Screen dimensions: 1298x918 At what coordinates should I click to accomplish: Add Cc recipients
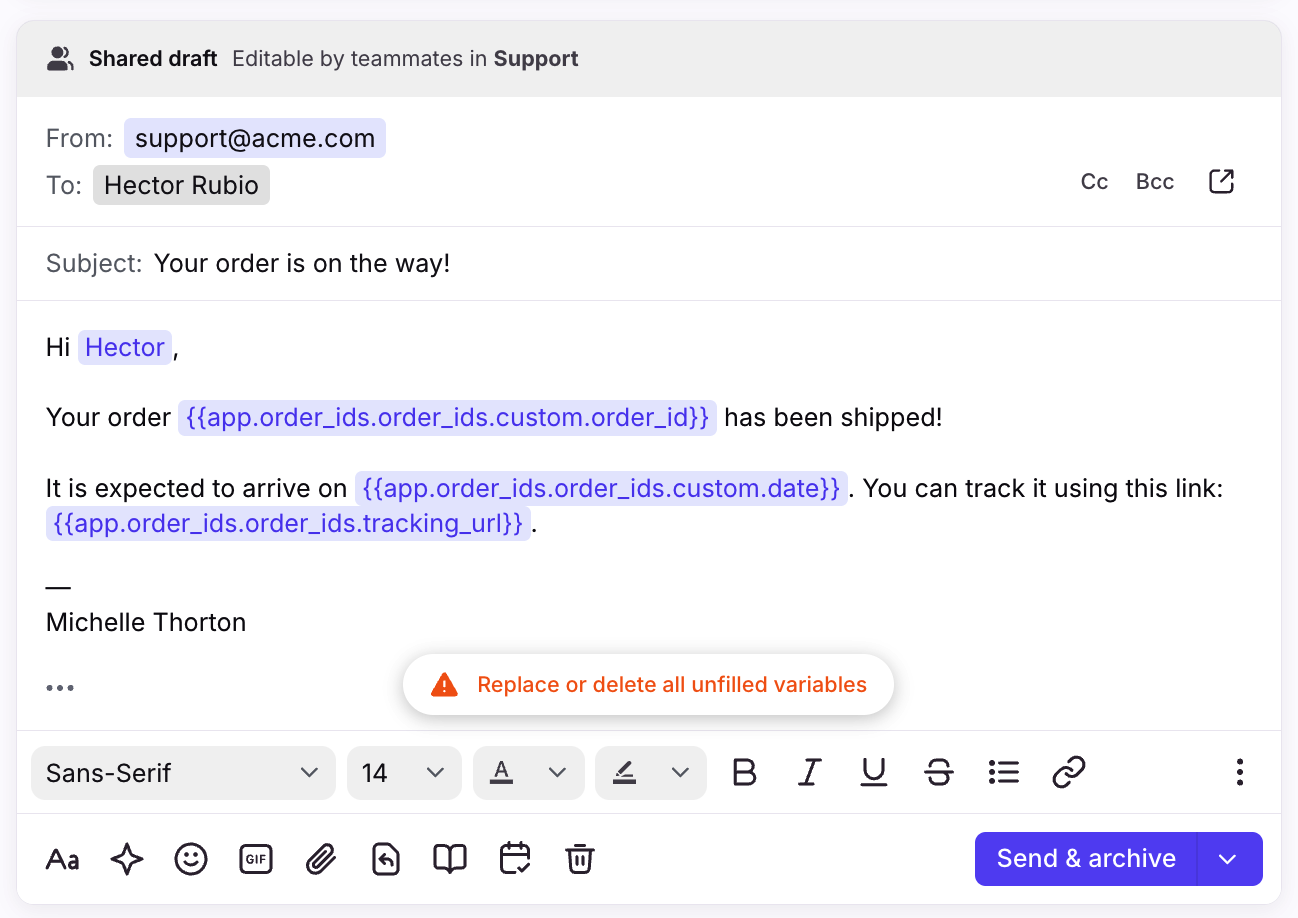coord(1094,182)
